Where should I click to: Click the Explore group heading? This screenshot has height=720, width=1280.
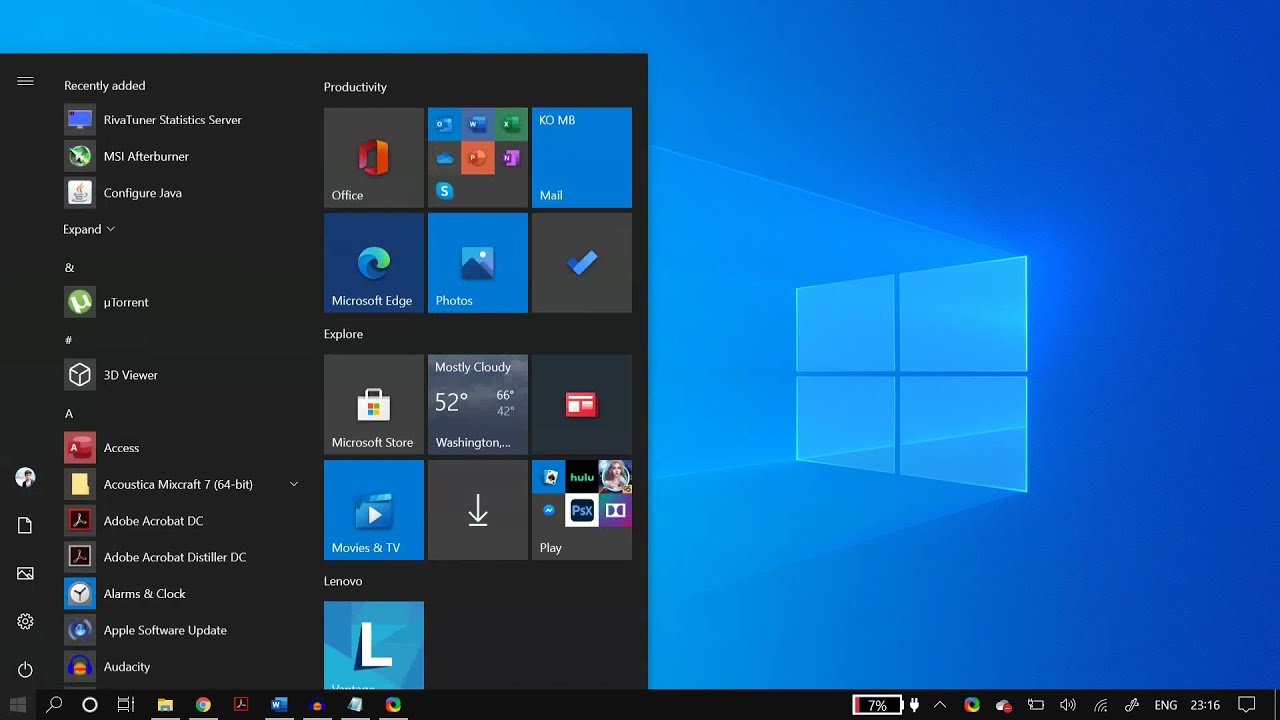point(343,334)
